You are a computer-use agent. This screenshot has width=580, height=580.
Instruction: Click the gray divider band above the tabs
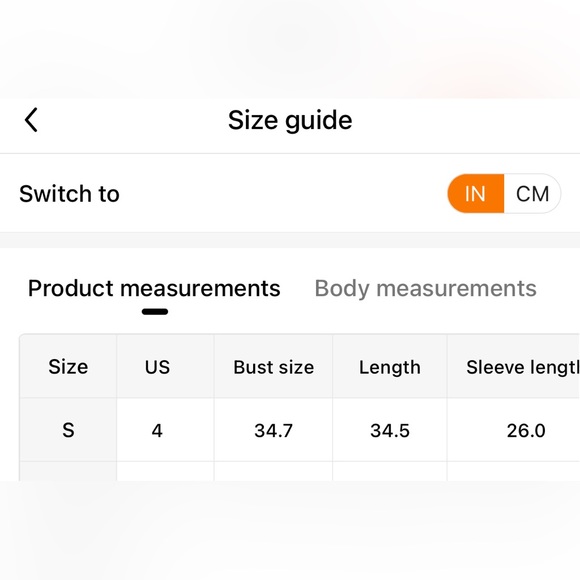[290, 240]
